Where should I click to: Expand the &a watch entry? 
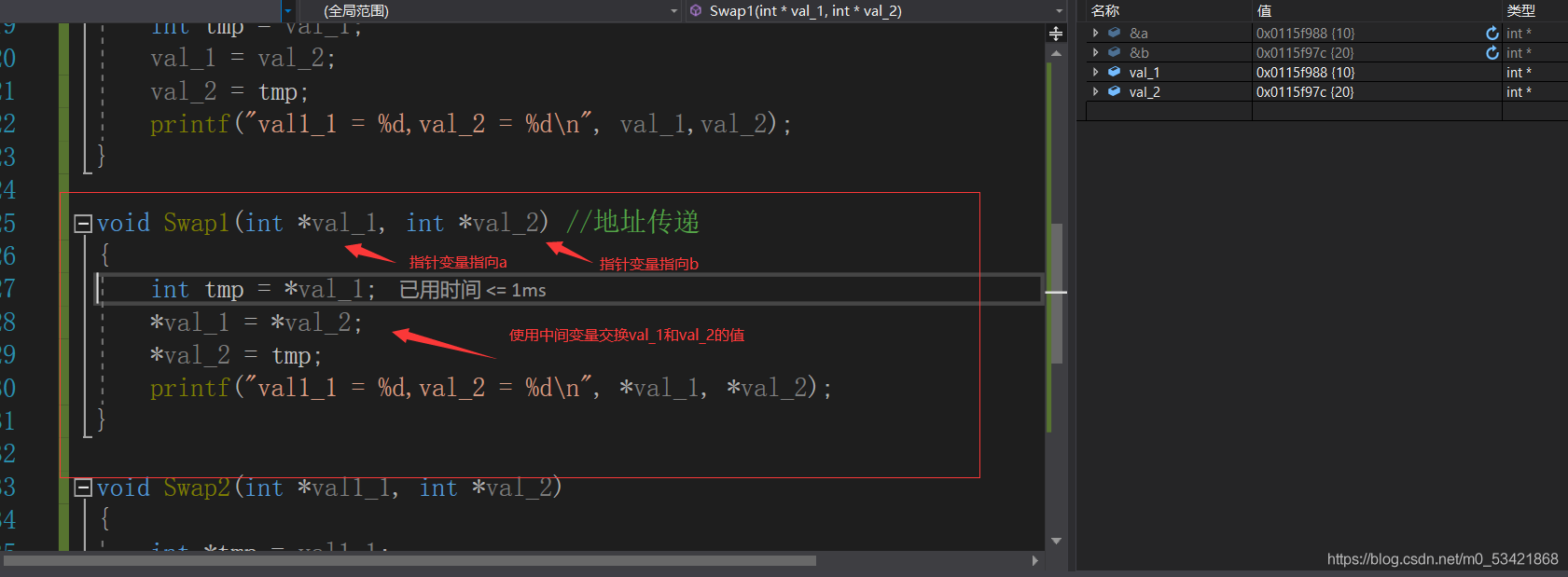[1096, 33]
